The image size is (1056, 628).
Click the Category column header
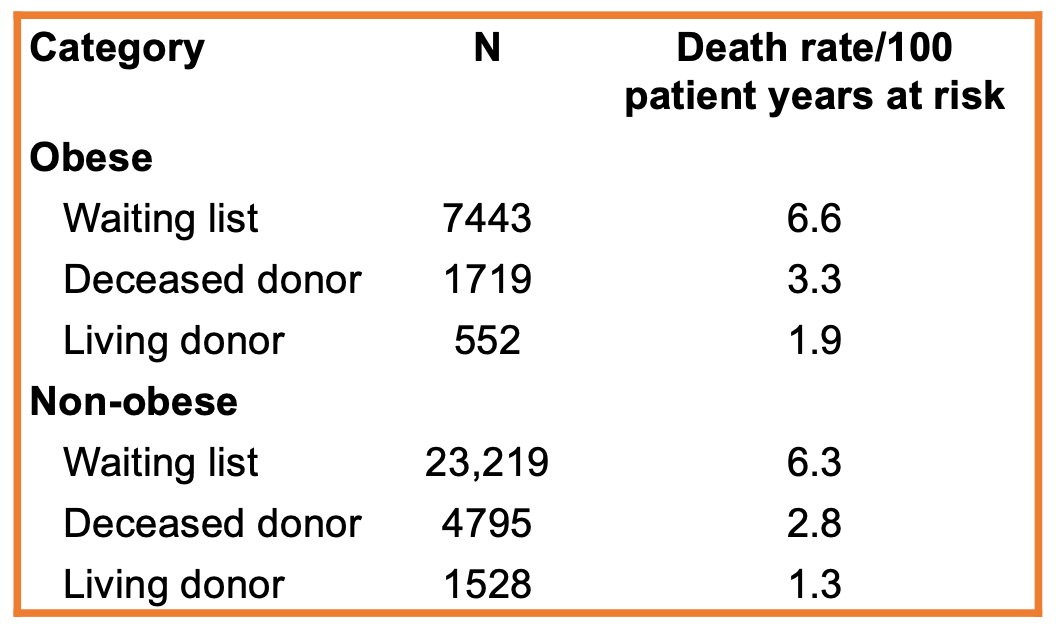117,48
